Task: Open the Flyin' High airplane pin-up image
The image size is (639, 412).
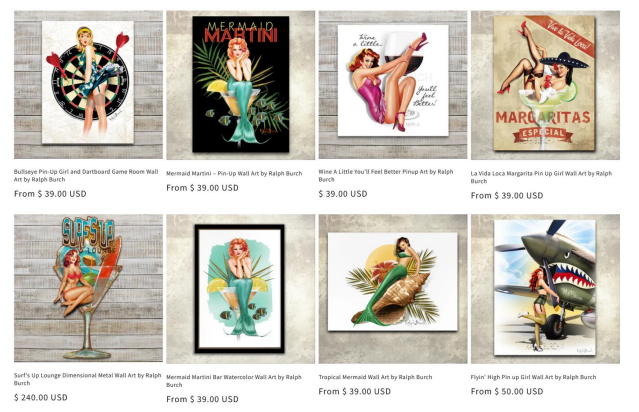Action: pyautogui.click(x=545, y=289)
